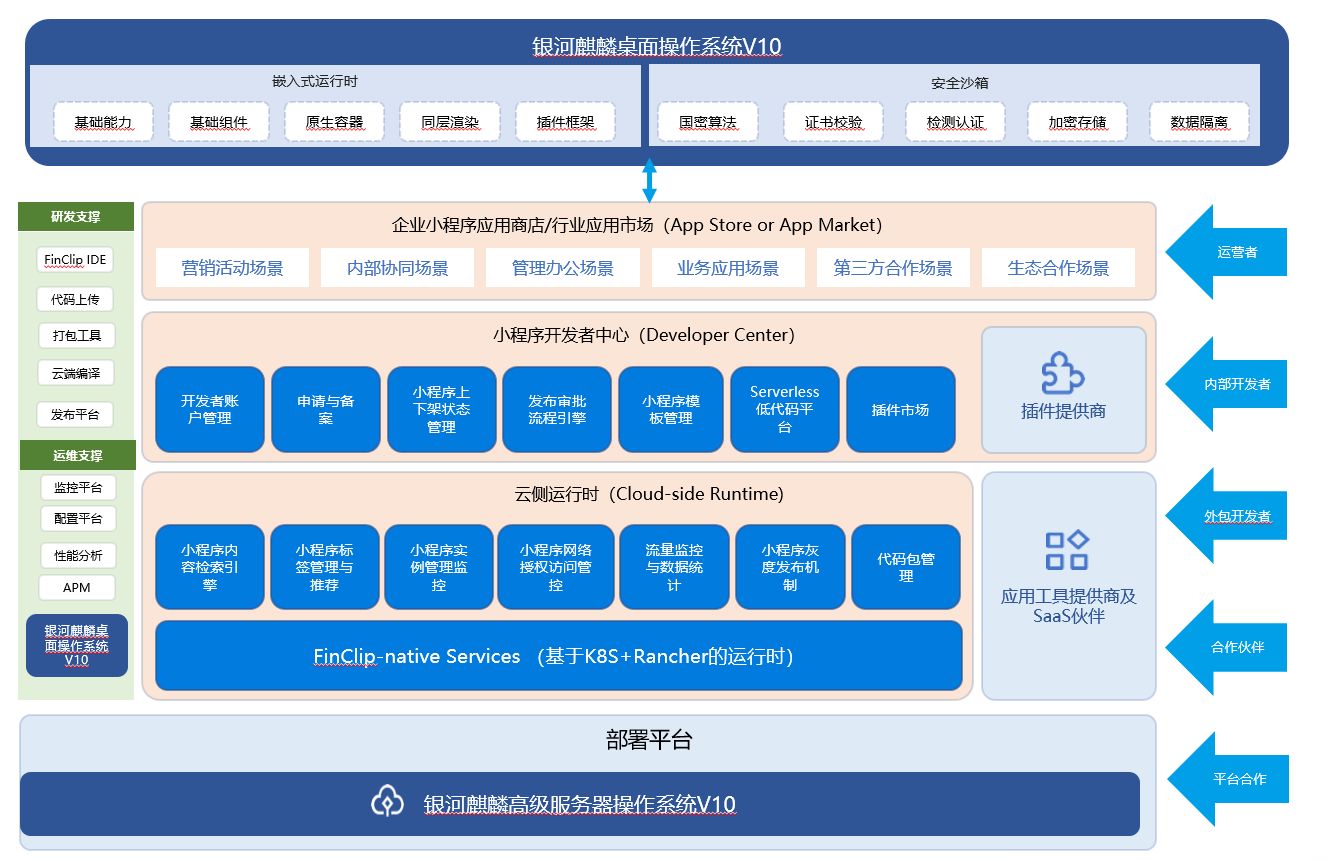Image resolution: width=1331 pixels, height=860 pixels.
Task: Select the 代码包管理 block
Action: pyautogui.click(x=906, y=567)
